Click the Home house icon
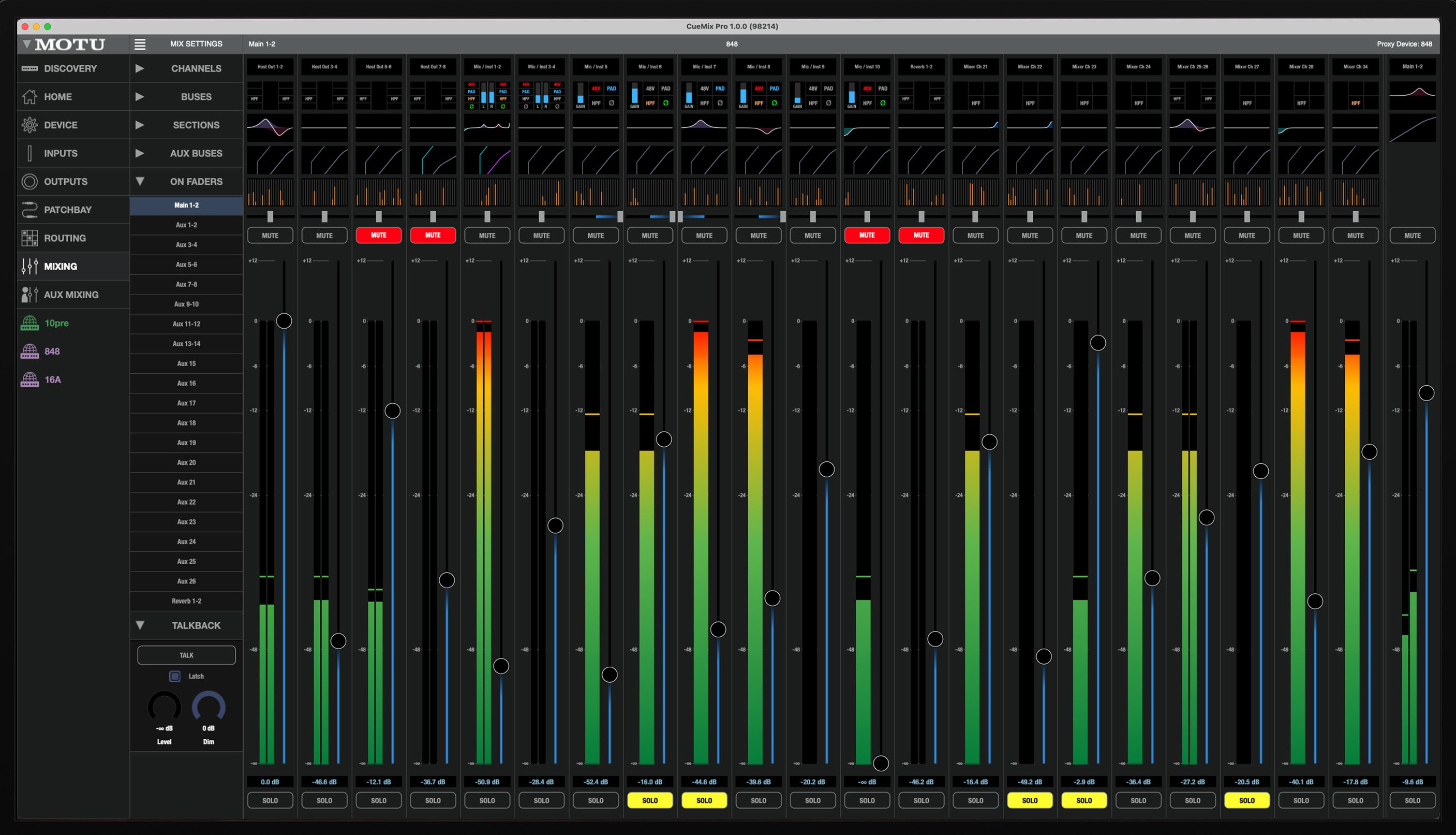 (29, 96)
